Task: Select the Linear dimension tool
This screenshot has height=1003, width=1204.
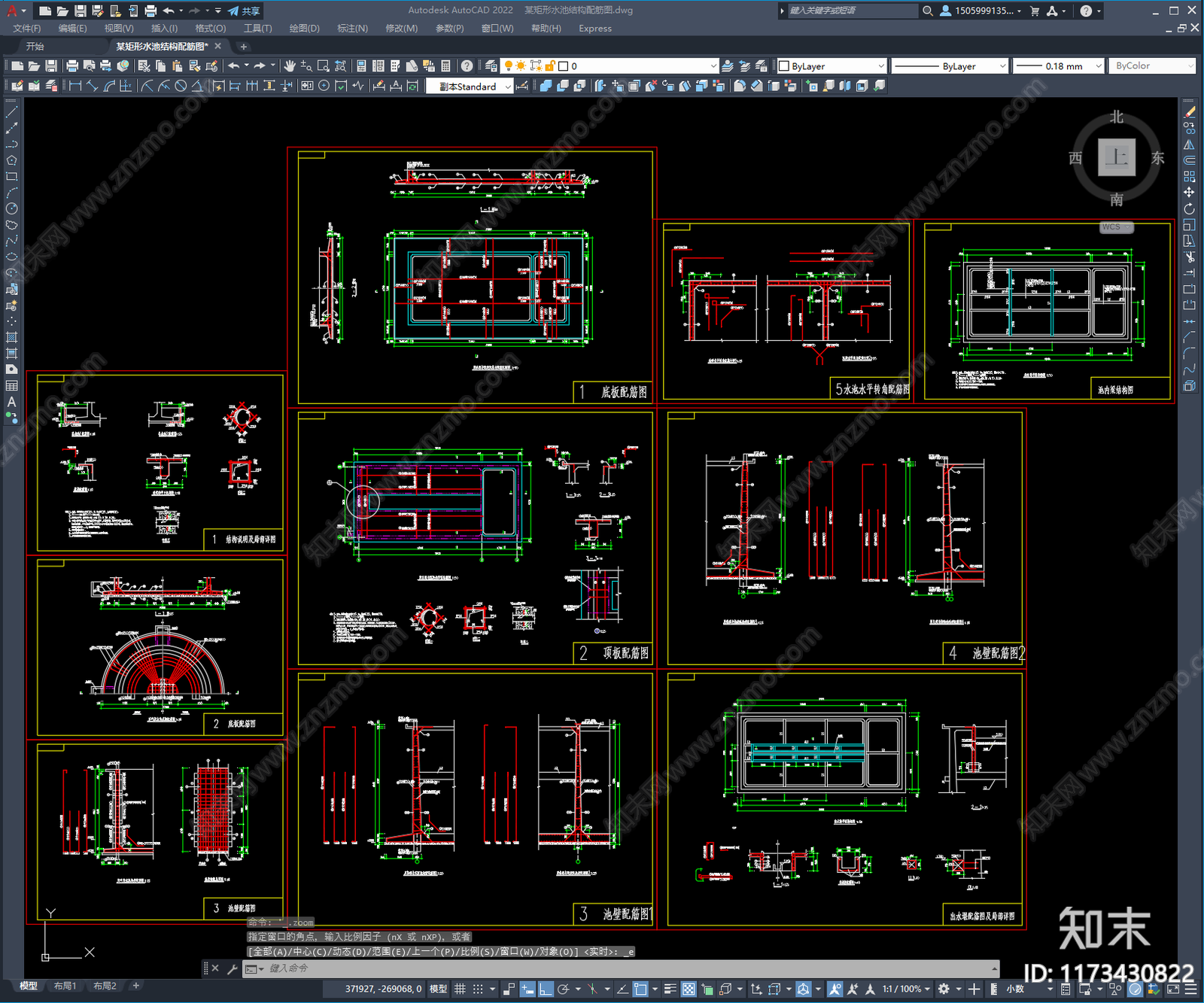Action: pos(75,86)
